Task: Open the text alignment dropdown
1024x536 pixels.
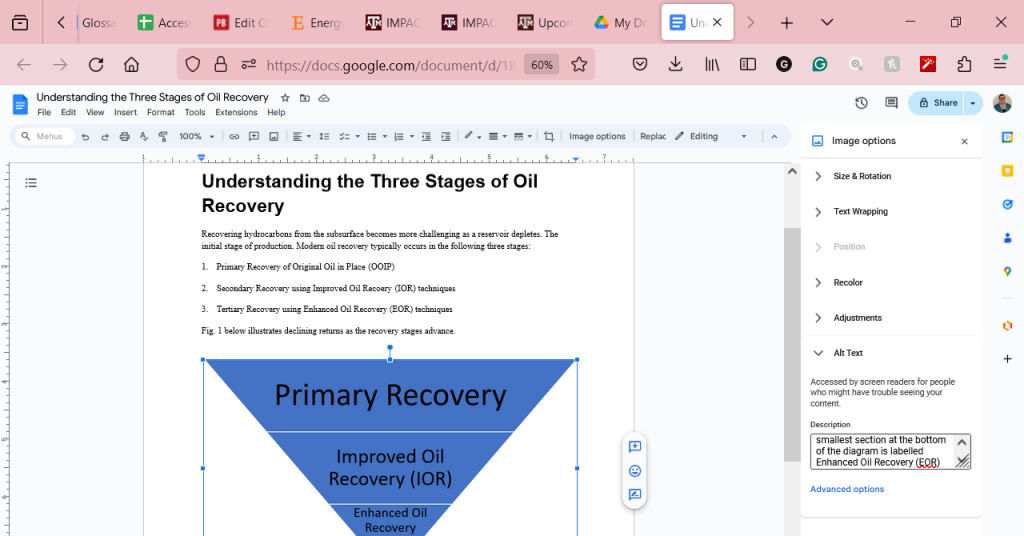Action: tap(301, 136)
